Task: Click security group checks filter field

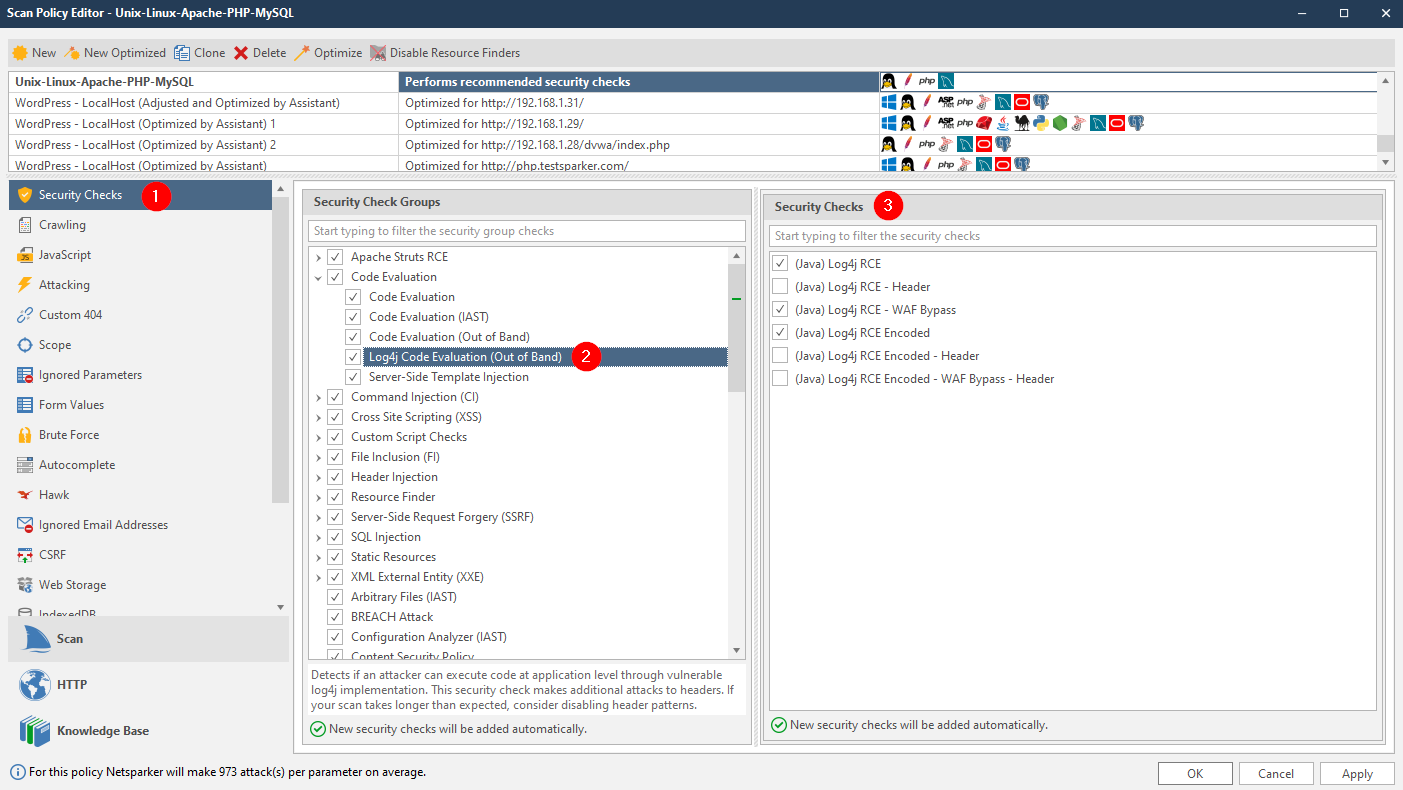Action: click(x=527, y=231)
